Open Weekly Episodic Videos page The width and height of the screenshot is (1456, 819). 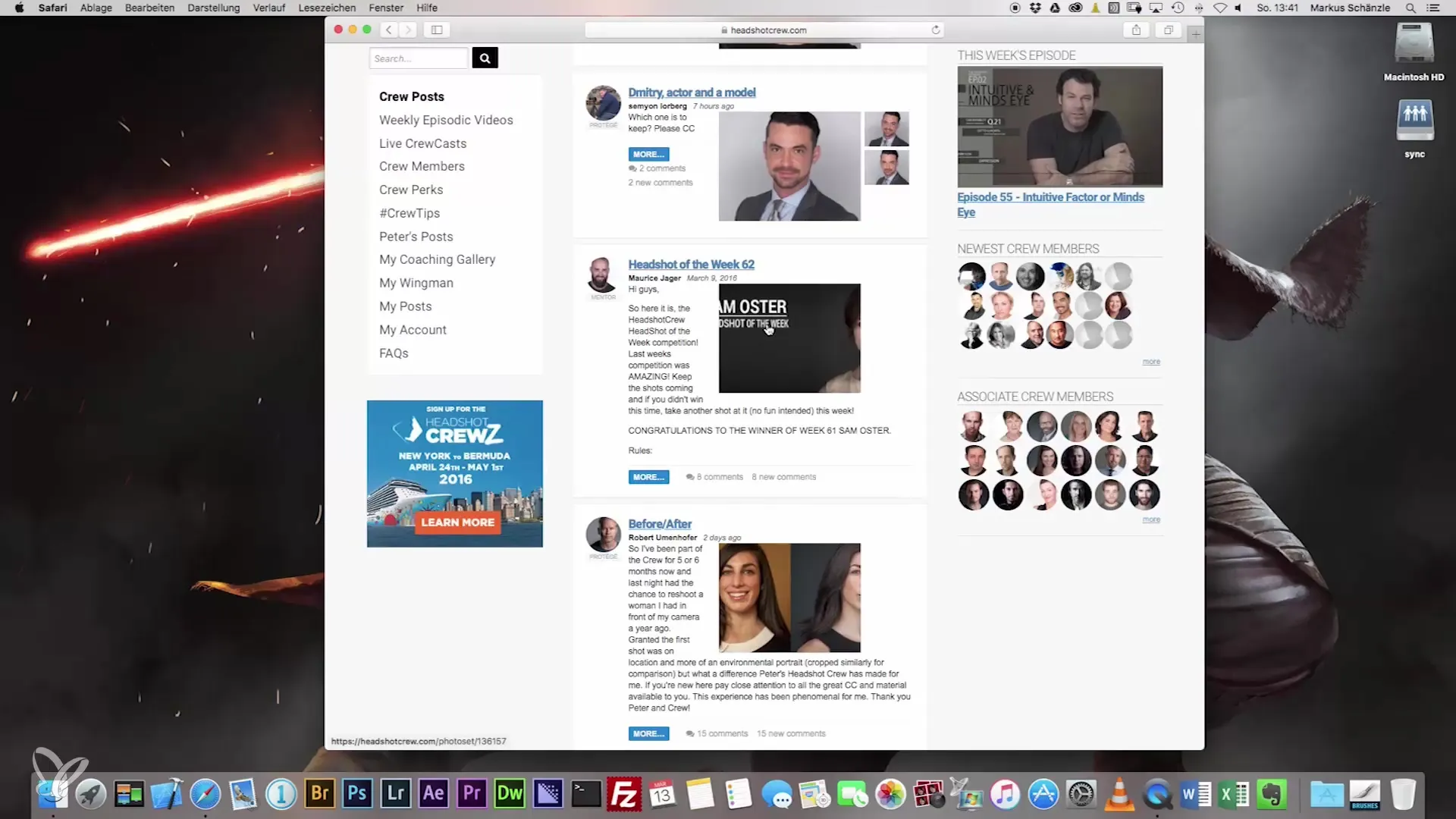[x=446, y=120]
